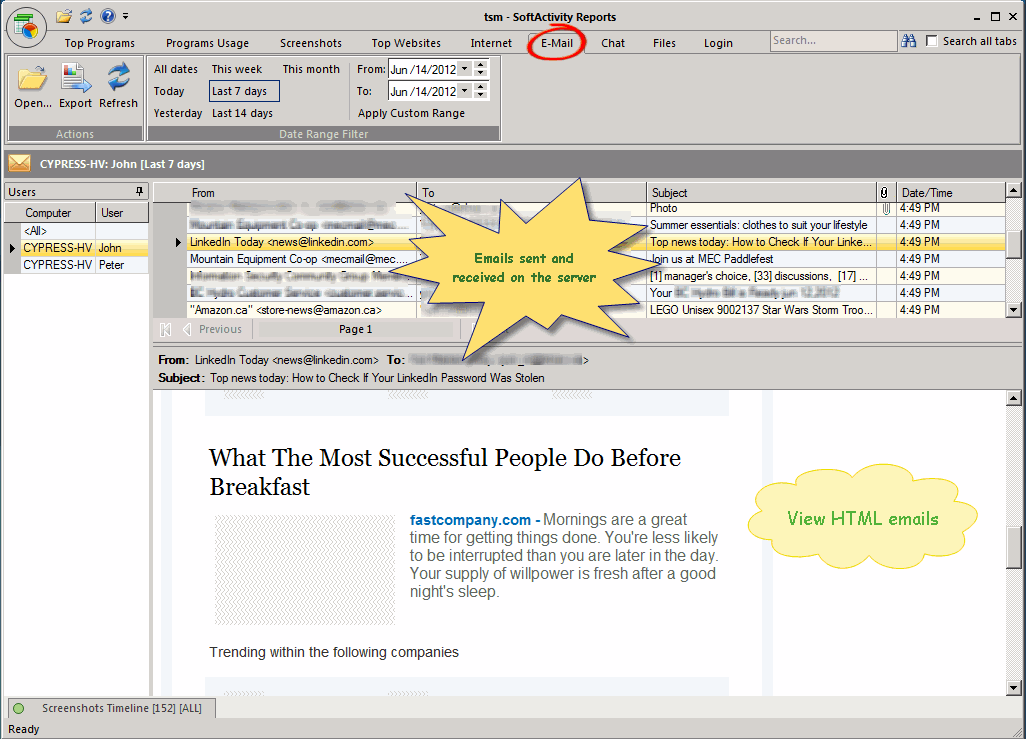Select the Last 7 days filter
The image size is (1026, 739).
[244, 92]
